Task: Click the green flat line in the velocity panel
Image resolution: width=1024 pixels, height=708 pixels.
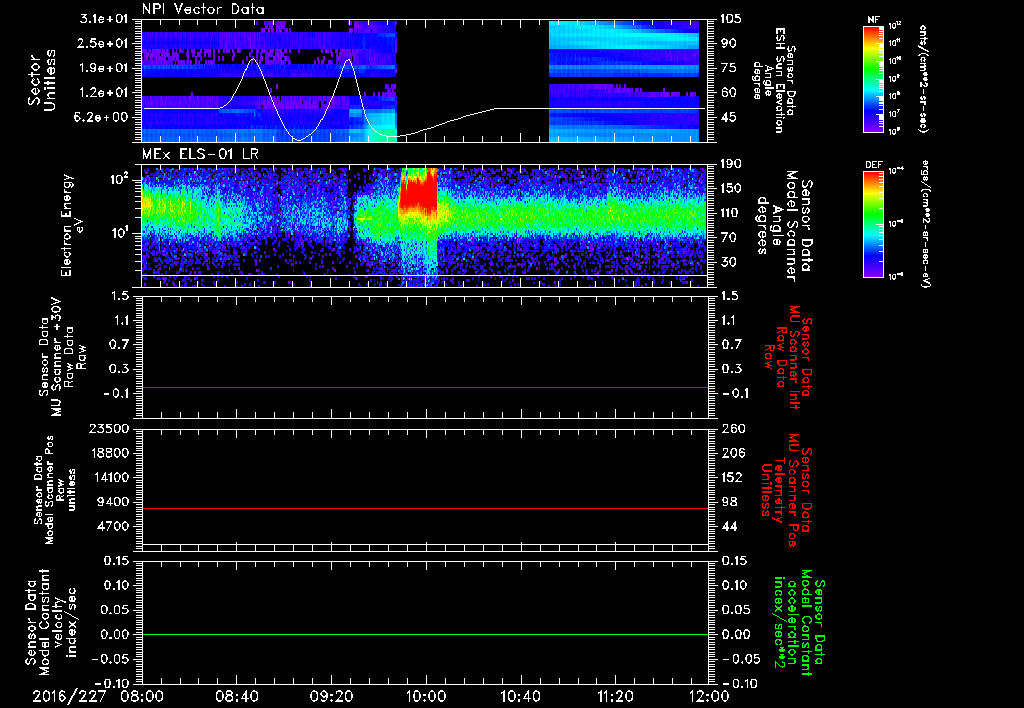Action: pyautogui.click(x=425, y=634)
